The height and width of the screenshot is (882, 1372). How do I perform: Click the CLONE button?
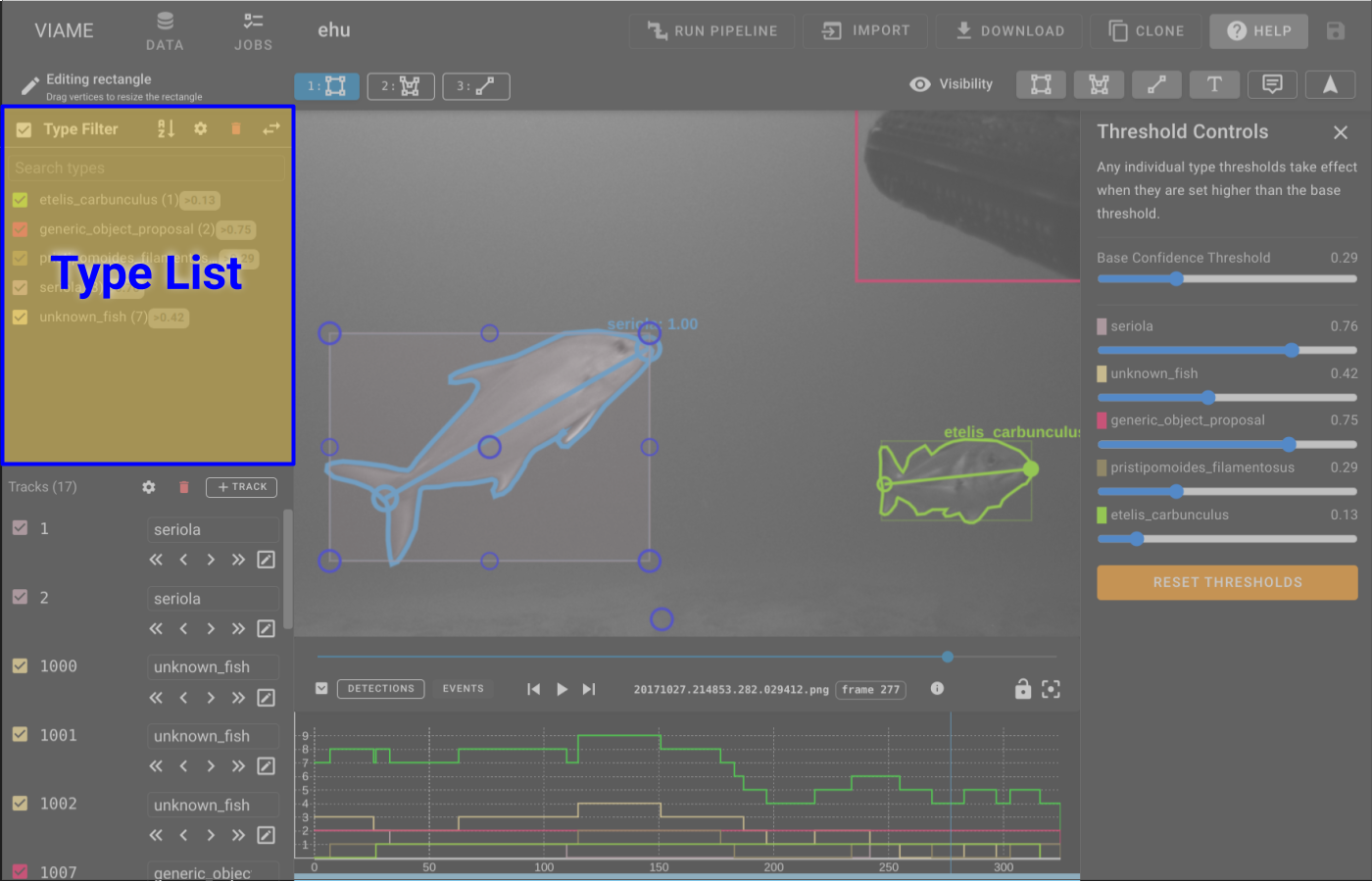tap(1146, 31)
